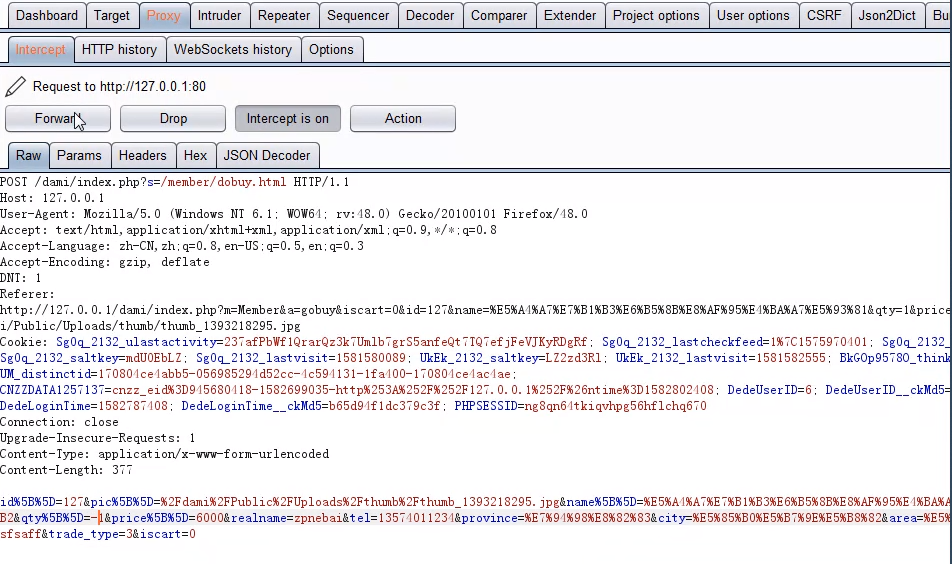Open the proxy Options sub-tab
The height and width of the screenshot is (564, 952).
332,49
